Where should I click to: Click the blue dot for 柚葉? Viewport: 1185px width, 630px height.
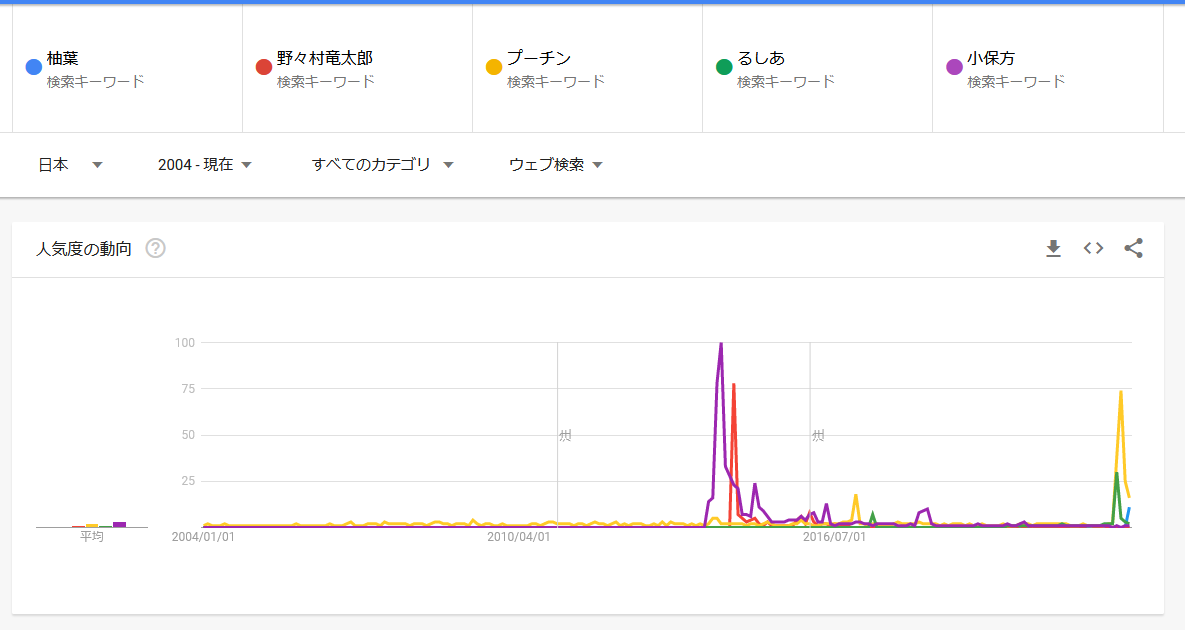[x=33, y=67]
